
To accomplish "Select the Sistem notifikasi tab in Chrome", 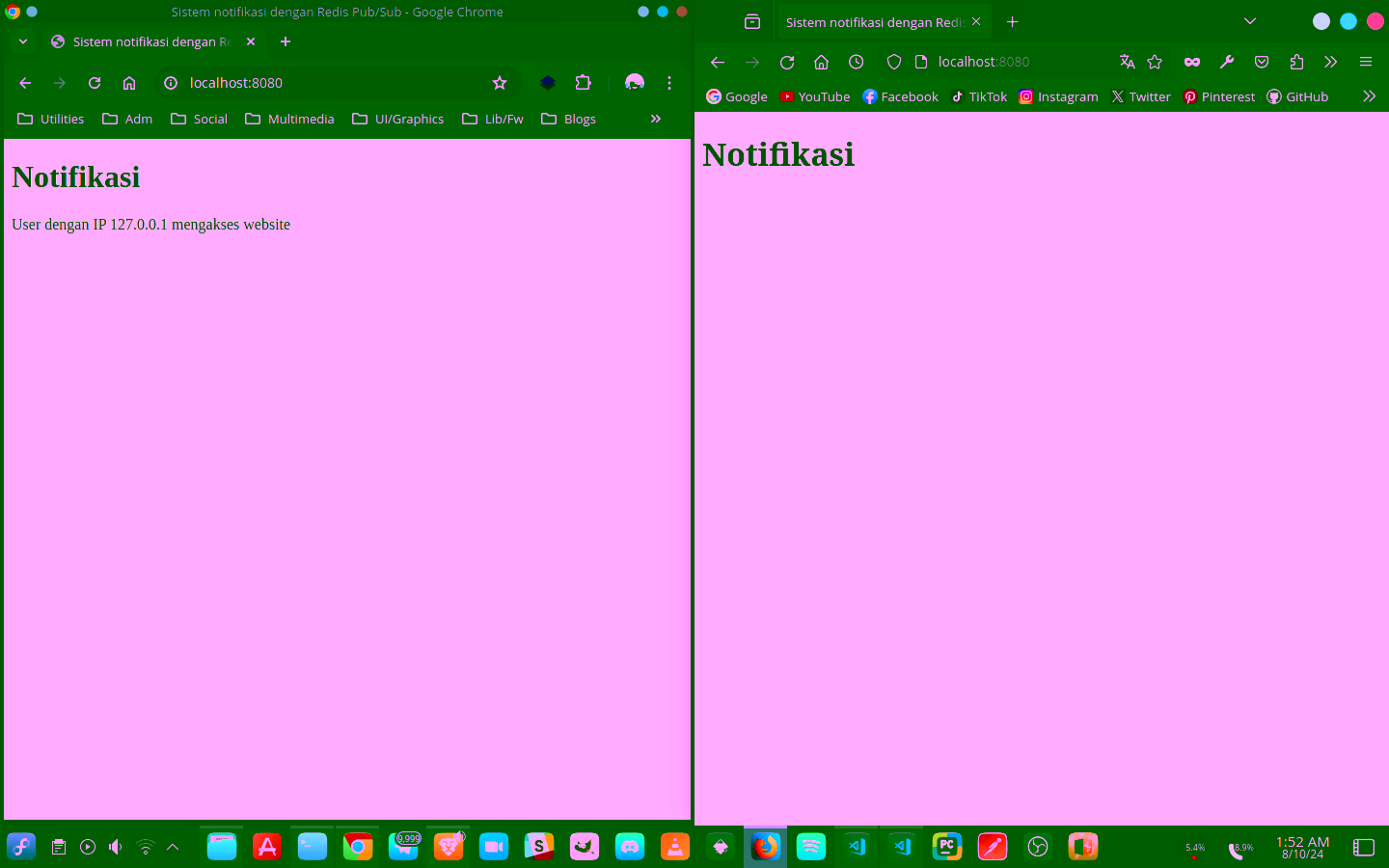I will [145, 41].
